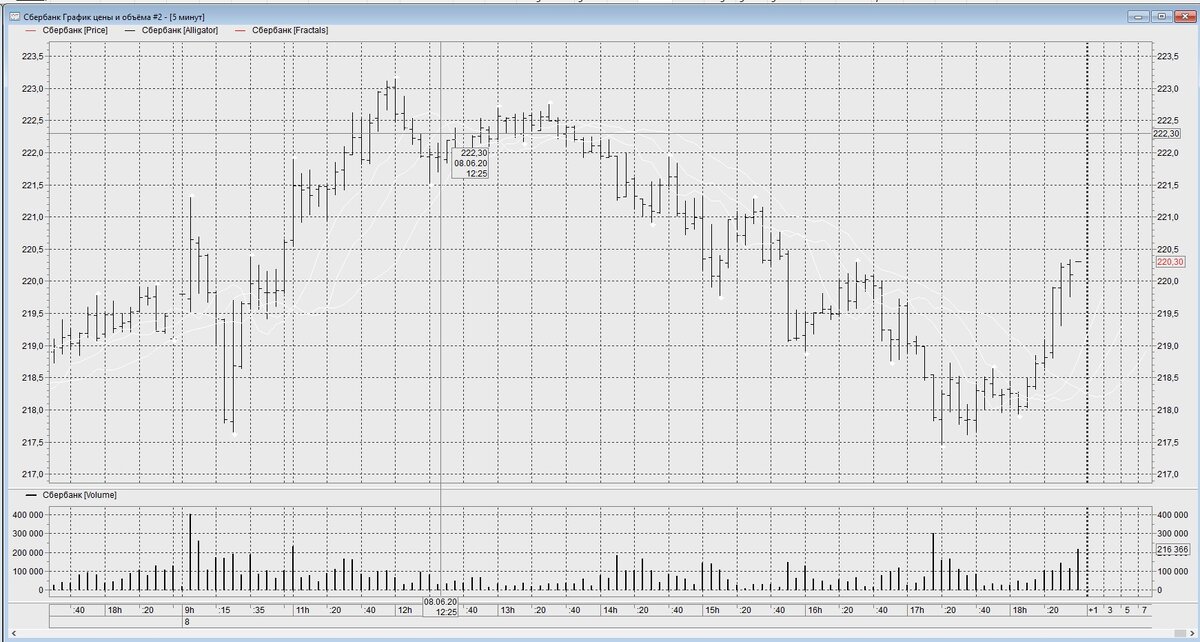This screenshot has width=1200, height=642.
Task: Click the red Price legend line sample
Action: point(29,31)
